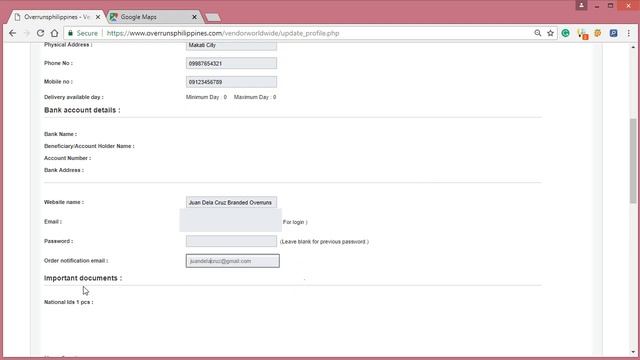640x360 pixels.
Task: Open the blue P extension icon
Action: click(613, 33)
